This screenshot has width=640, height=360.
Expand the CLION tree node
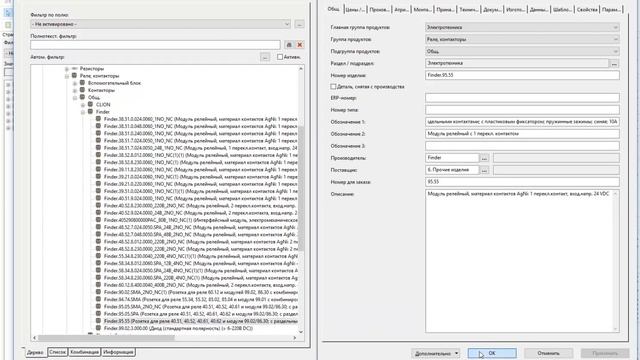click(x=83, y=105)
